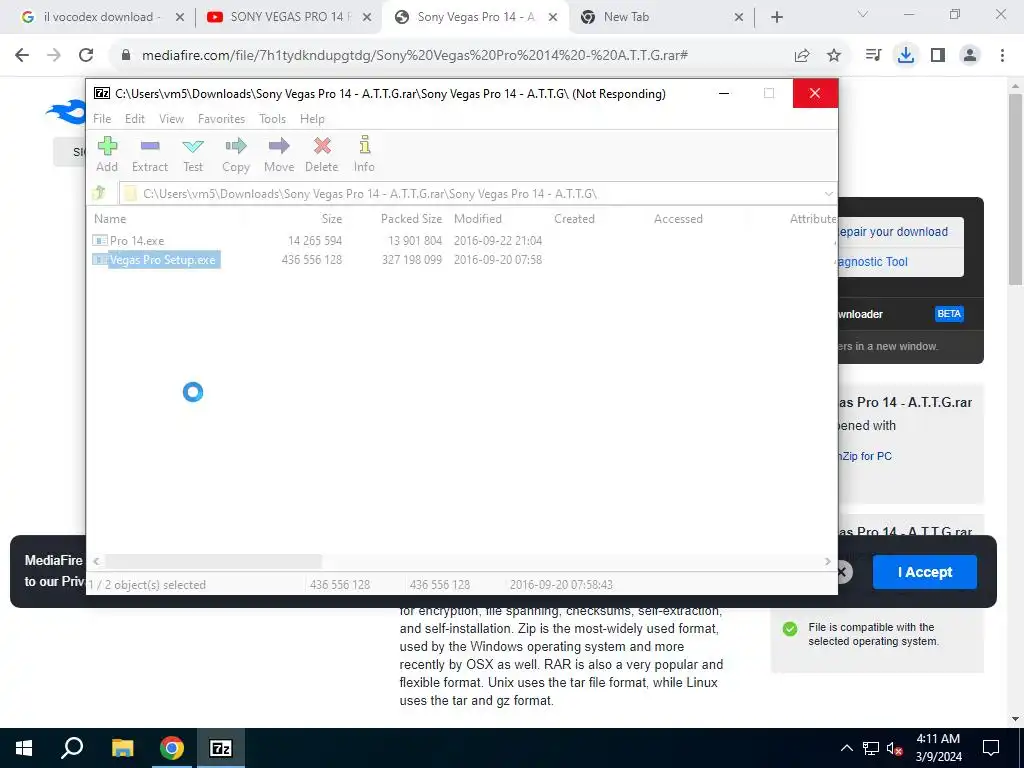This screenshot has height=768, width=1024.
Task: Reload the MediaFire page
Action: pyautogui.click(x=86, y=56)
